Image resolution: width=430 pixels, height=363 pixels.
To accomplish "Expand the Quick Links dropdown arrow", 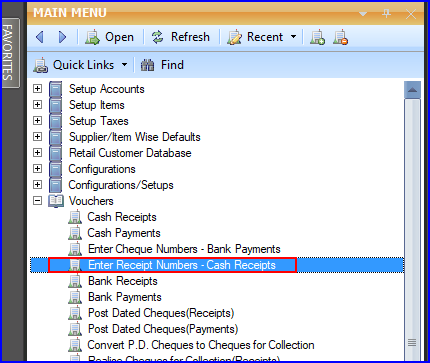I will (124, 65).
